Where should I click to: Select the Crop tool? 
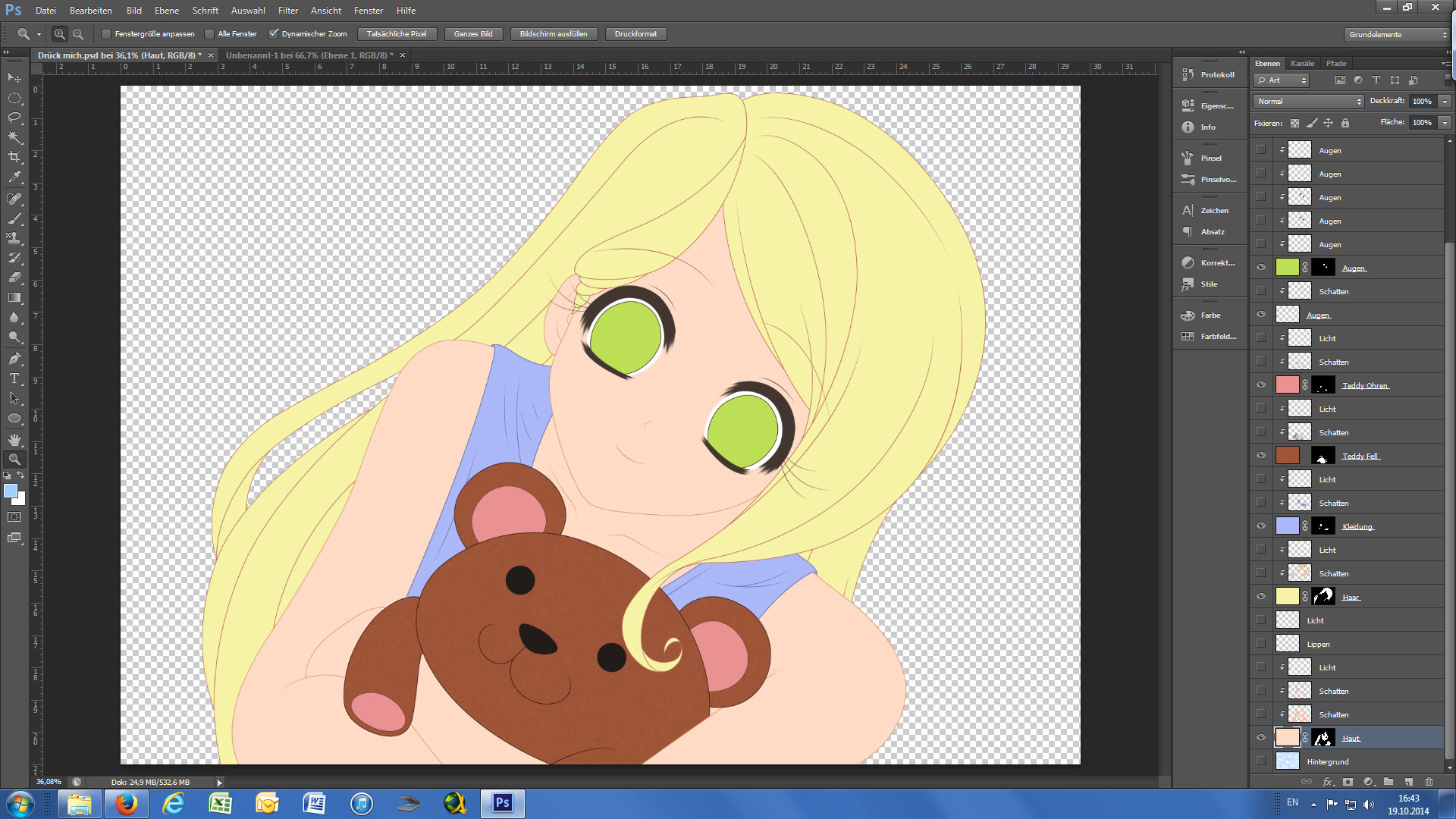(x=14, y=157)
